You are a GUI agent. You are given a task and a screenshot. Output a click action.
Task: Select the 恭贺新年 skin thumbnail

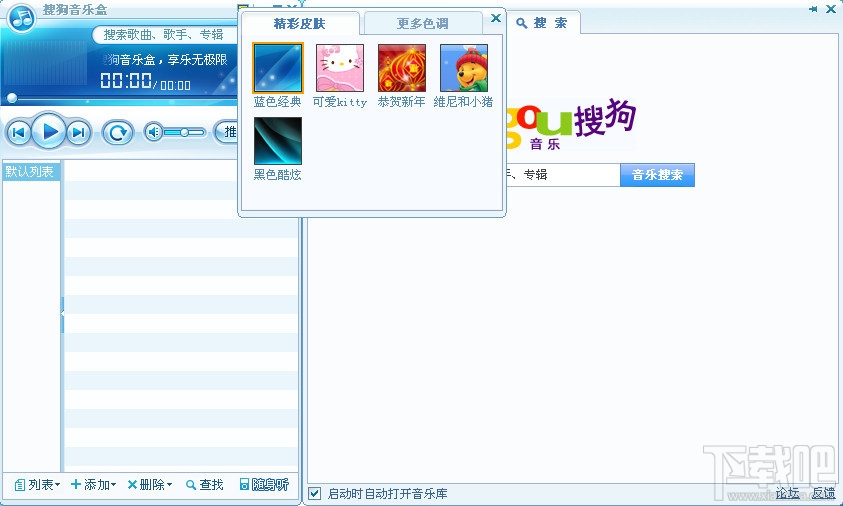(402, 68)
